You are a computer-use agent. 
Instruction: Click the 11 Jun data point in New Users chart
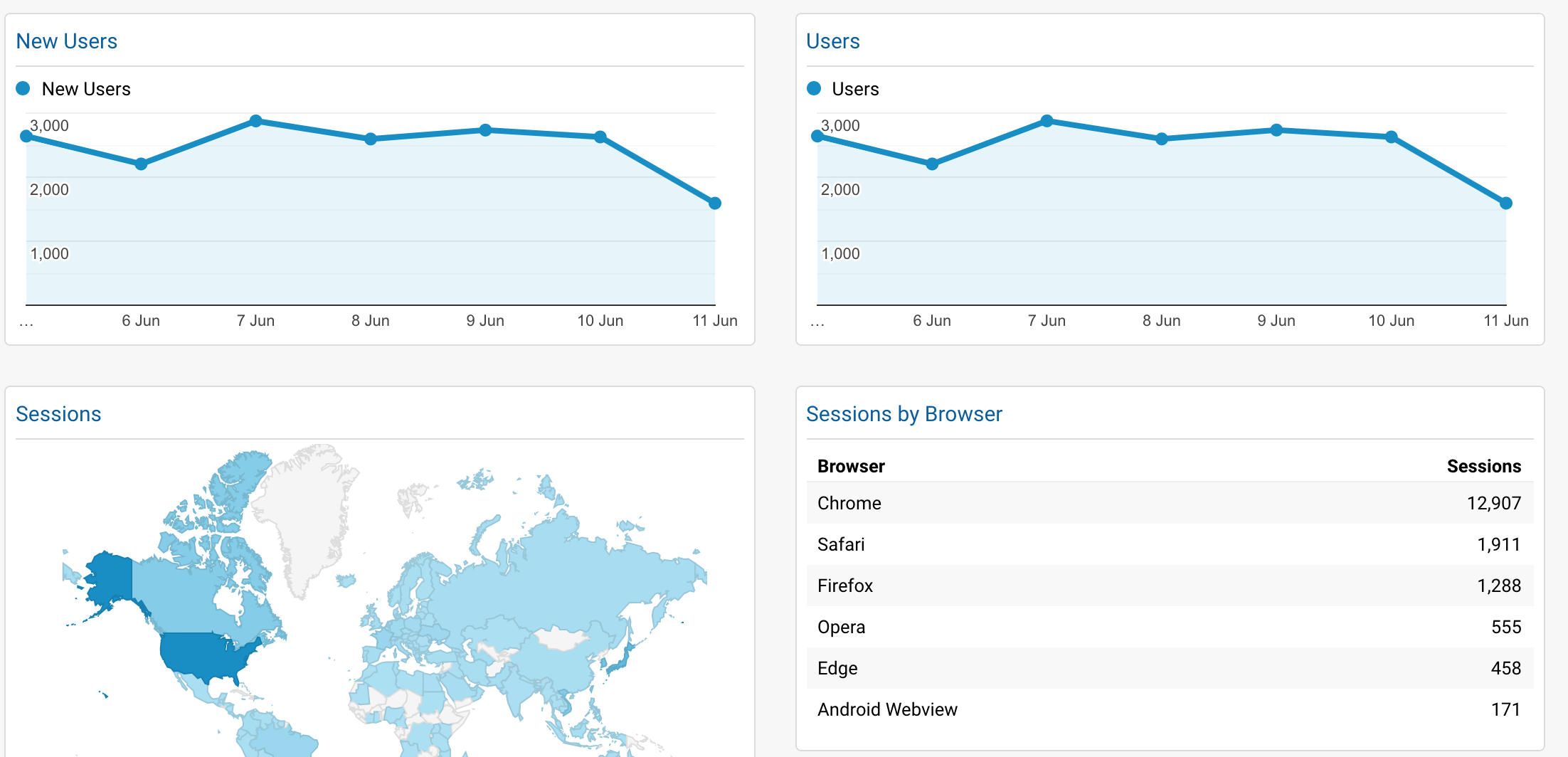[x=715, y=203]
